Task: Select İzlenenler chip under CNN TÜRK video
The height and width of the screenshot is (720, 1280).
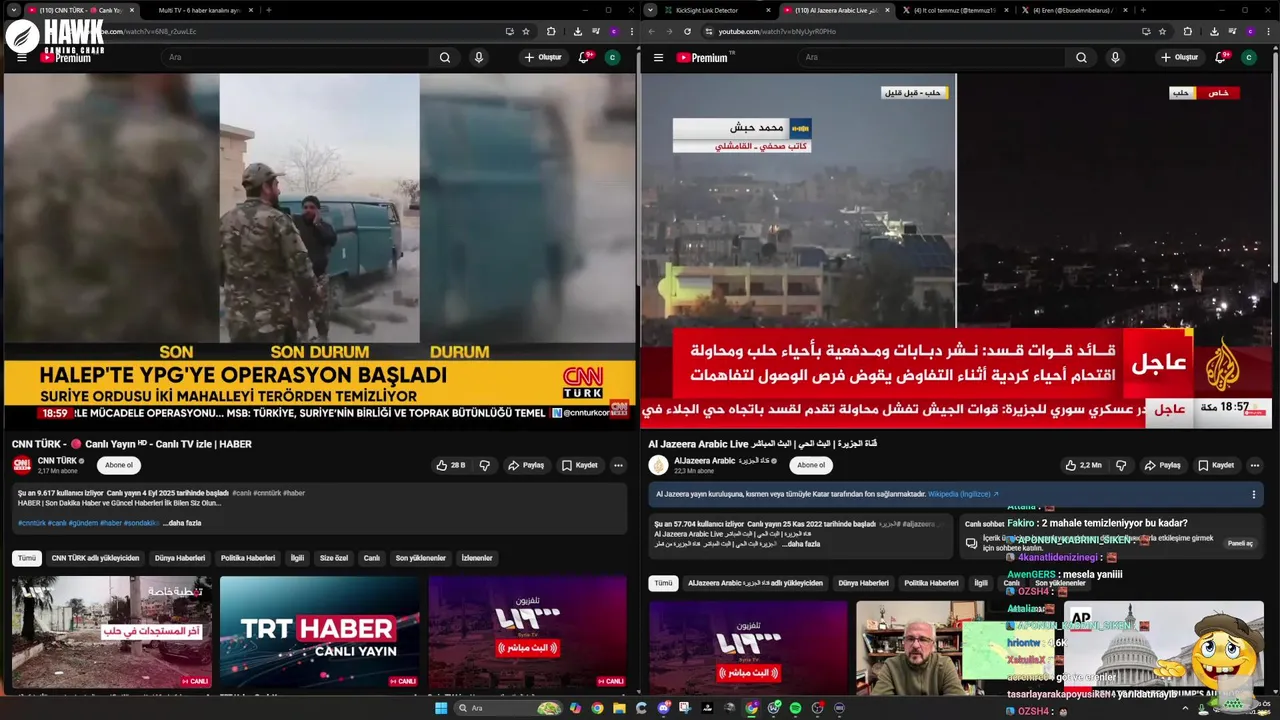Action: pyautogui.click(x=477, y=558)
